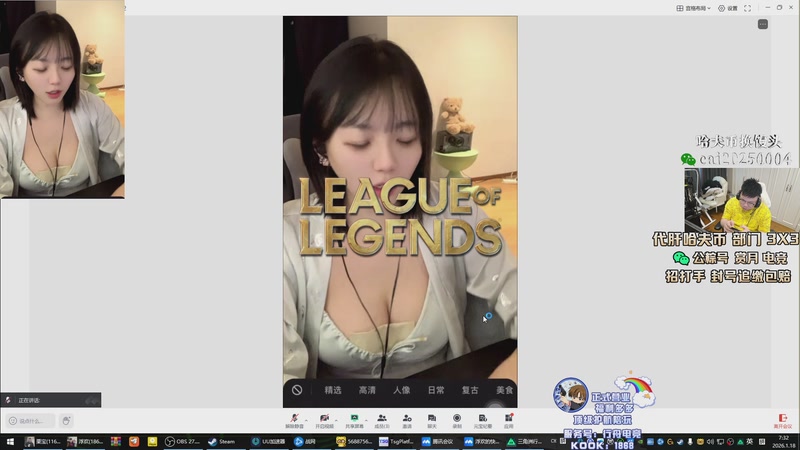Image resolution: width=800 pixels, height=450 pixels.
Task: Open the members list icon
Action: coord(382,421)
